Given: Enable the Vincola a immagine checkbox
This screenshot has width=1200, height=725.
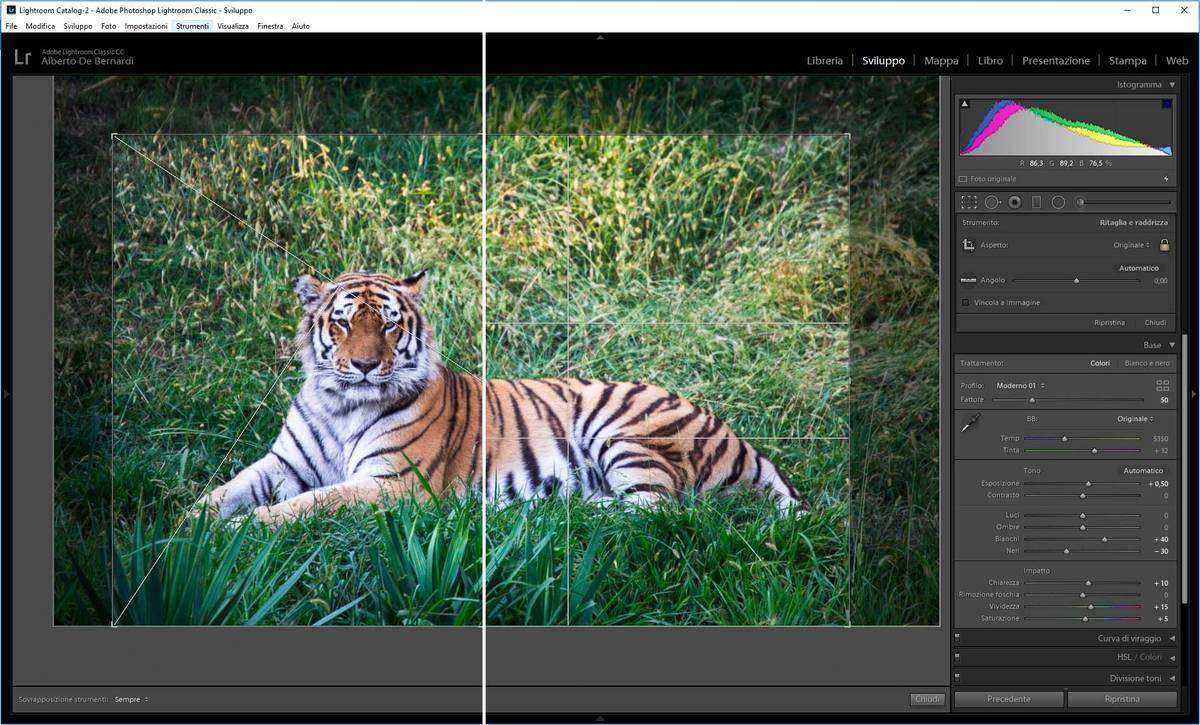Looking at the screenshot, I should [965, 302].
